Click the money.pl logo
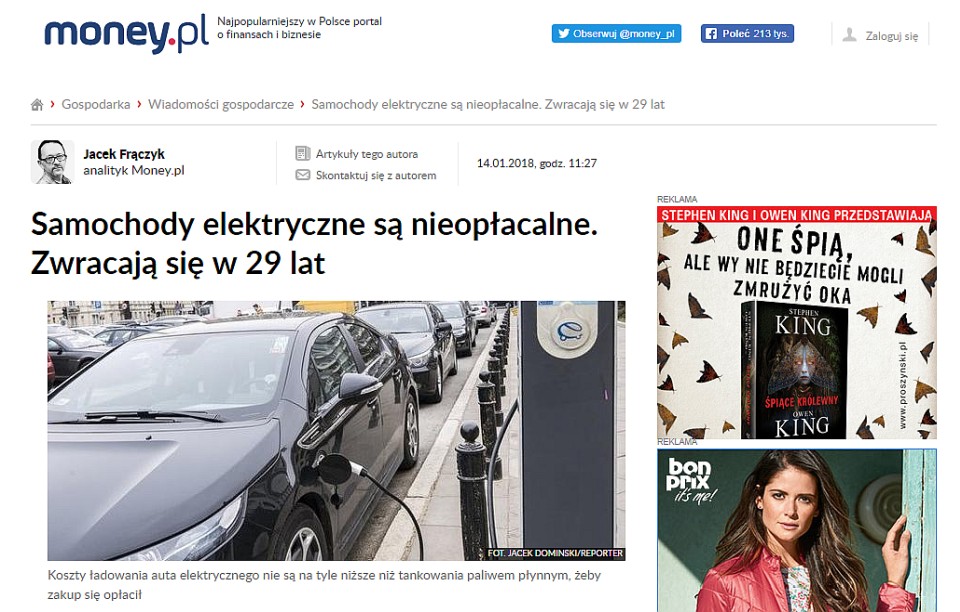This screenshot has width=960, height=612. tap(126, 35)
